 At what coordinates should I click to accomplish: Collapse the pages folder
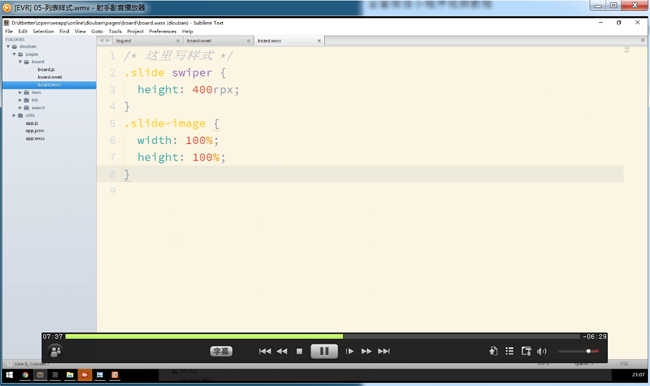click(x=14, y=54)
